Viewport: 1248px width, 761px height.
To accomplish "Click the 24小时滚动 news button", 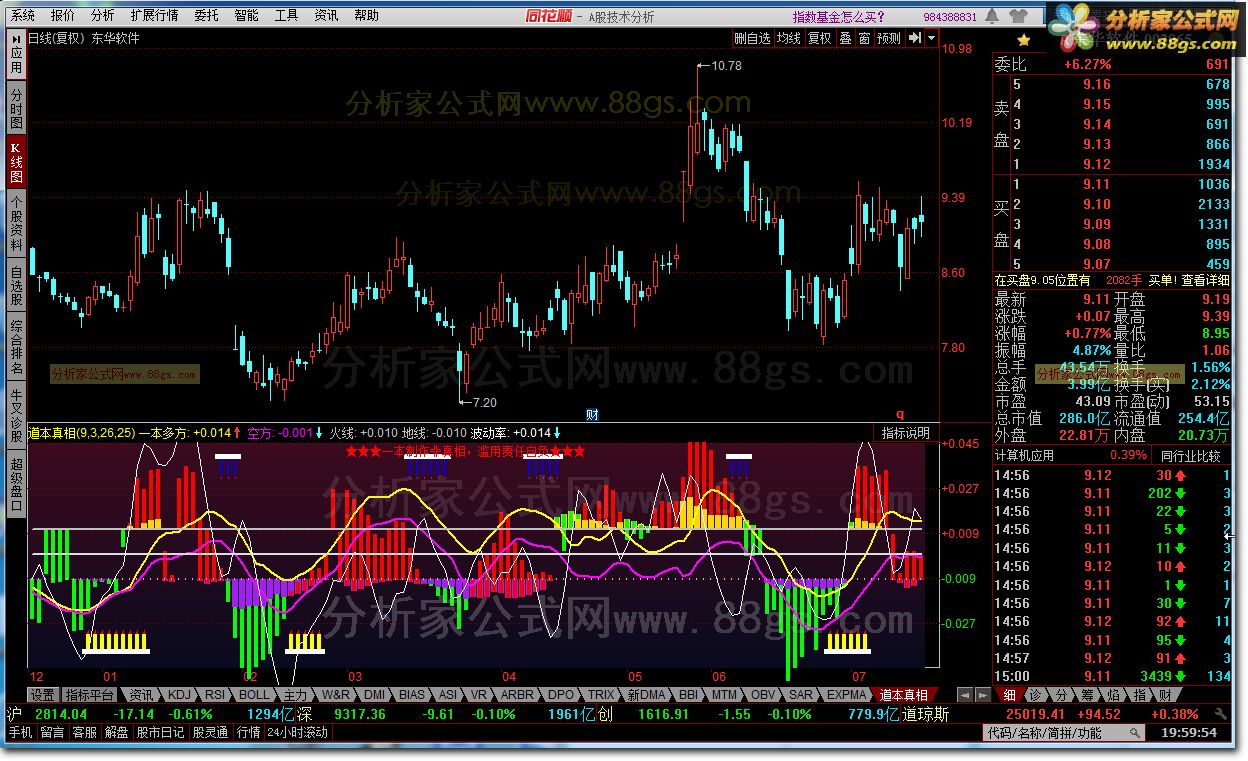I will click(297, 733).
